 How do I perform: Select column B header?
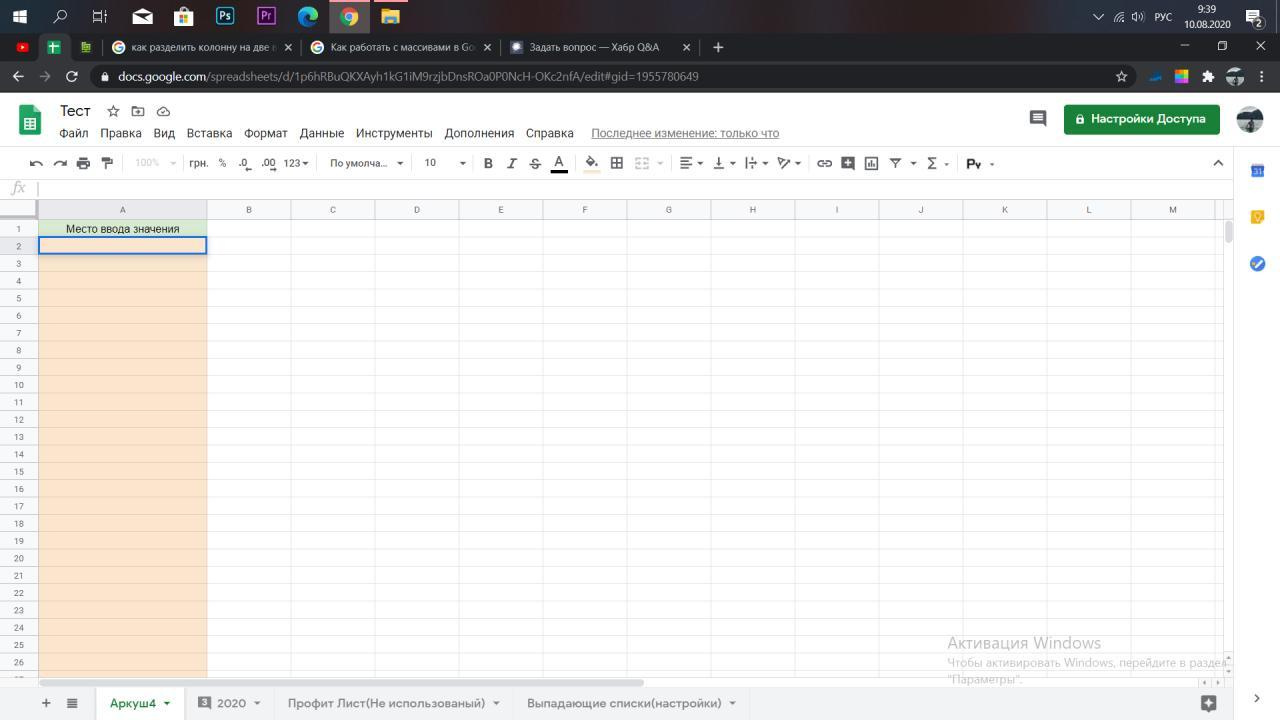click(249, 210)
